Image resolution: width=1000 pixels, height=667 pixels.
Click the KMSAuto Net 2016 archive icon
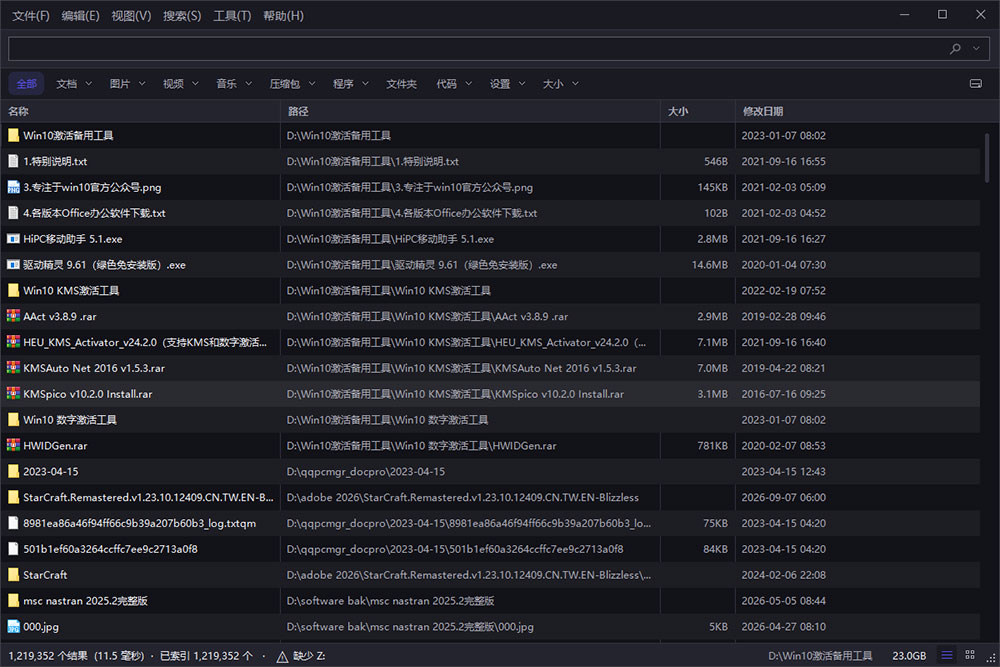pos(13,368)
